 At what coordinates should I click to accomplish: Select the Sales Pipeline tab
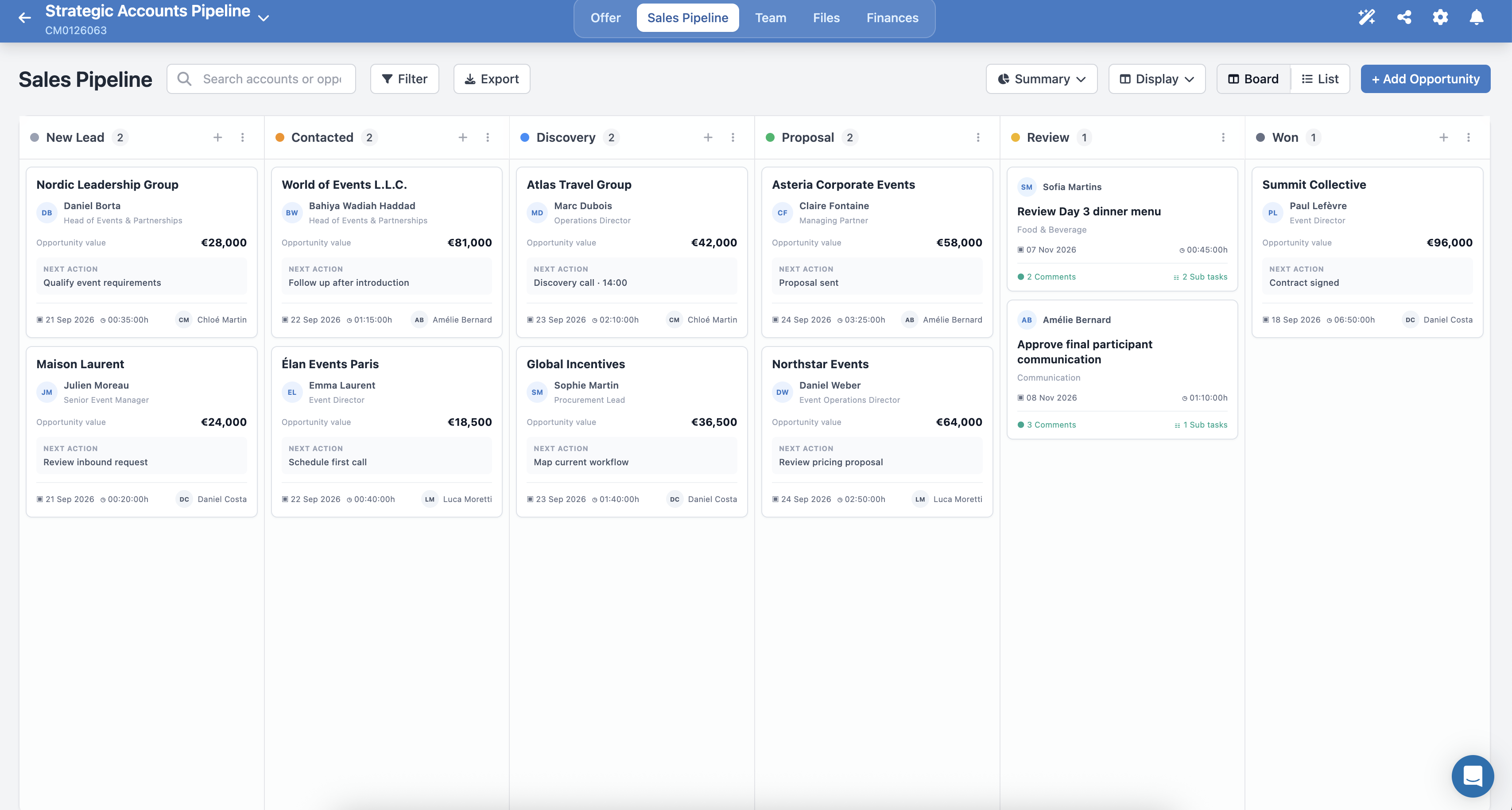687,18
